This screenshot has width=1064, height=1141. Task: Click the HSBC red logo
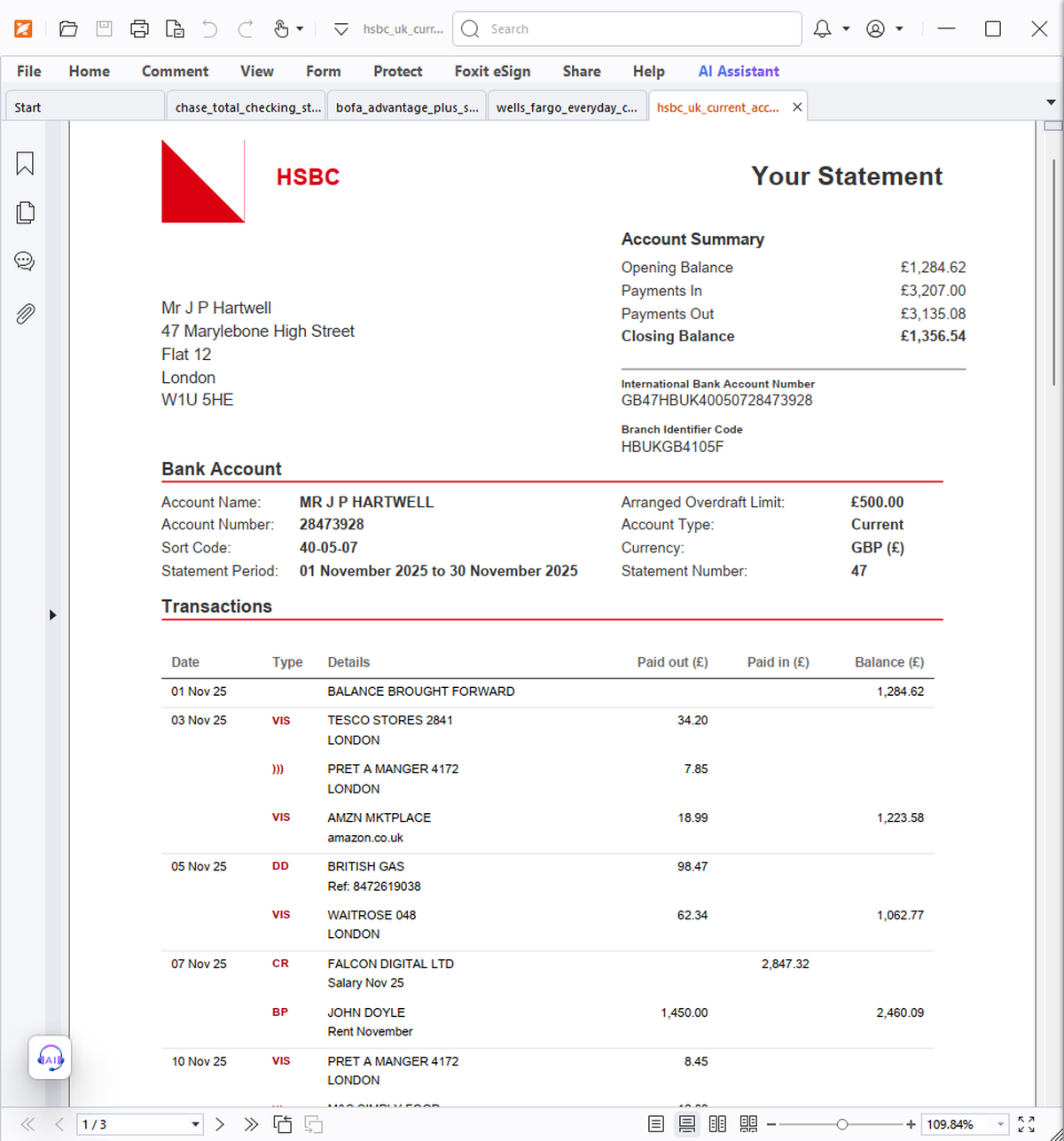pos(203,181)
